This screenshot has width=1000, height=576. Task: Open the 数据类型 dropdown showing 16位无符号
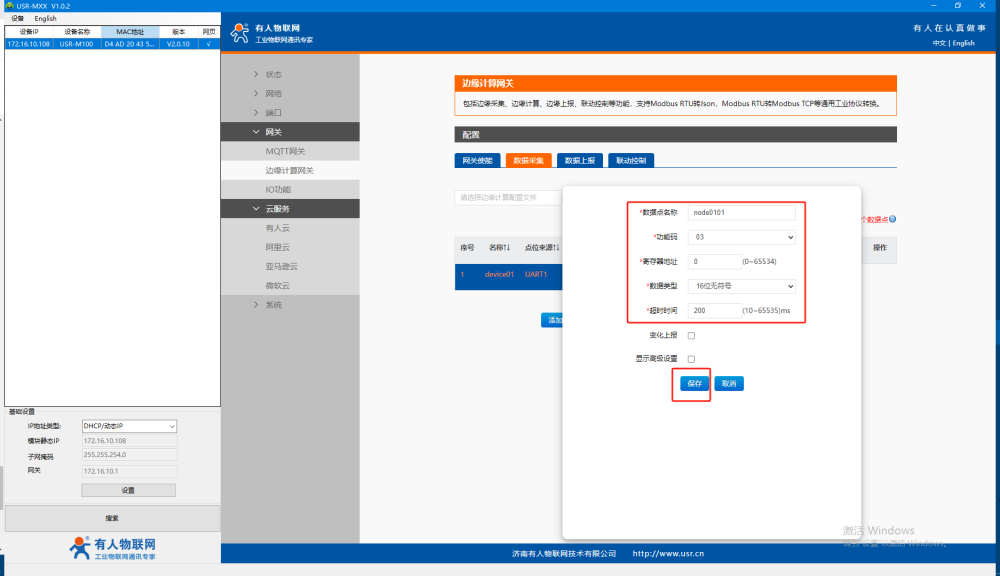(x=742, y=286)
